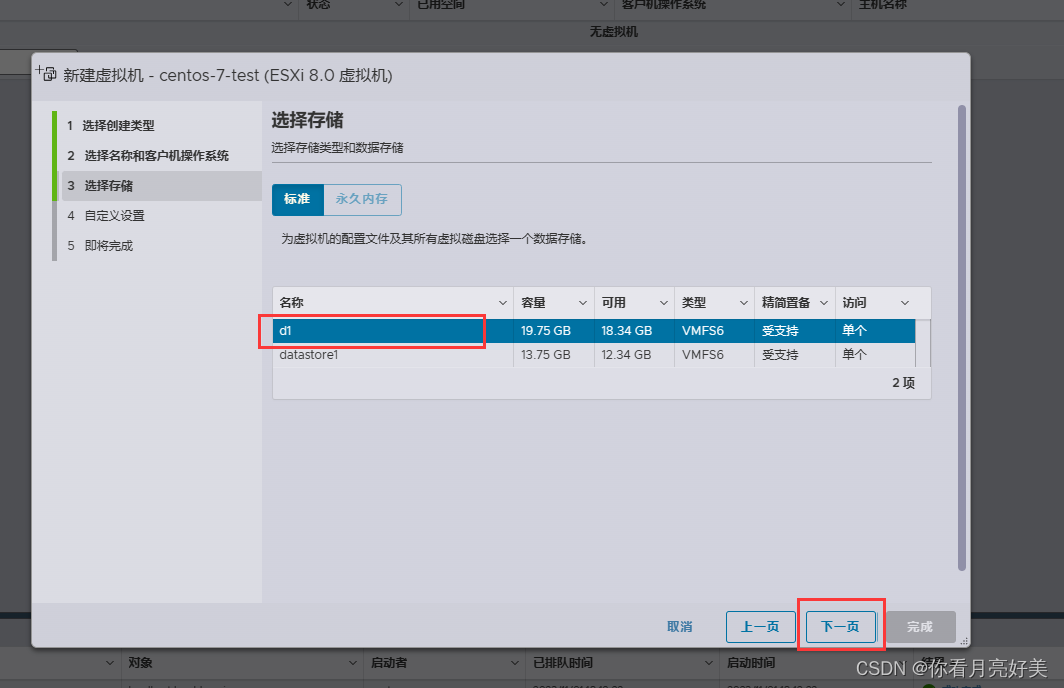Viewport: 1064px width, 688px height.
Task: Click the 上一页 previous button
Action: (x=760, y=626)
